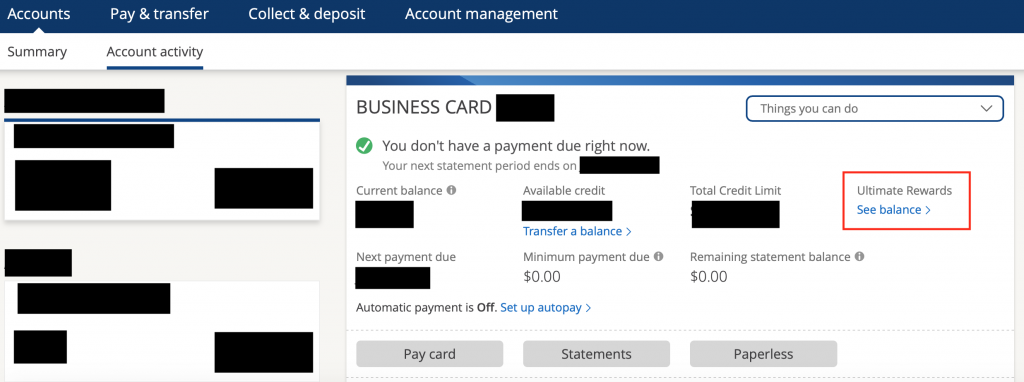Open the Account management menu
1024x382 pixels.
481,14
